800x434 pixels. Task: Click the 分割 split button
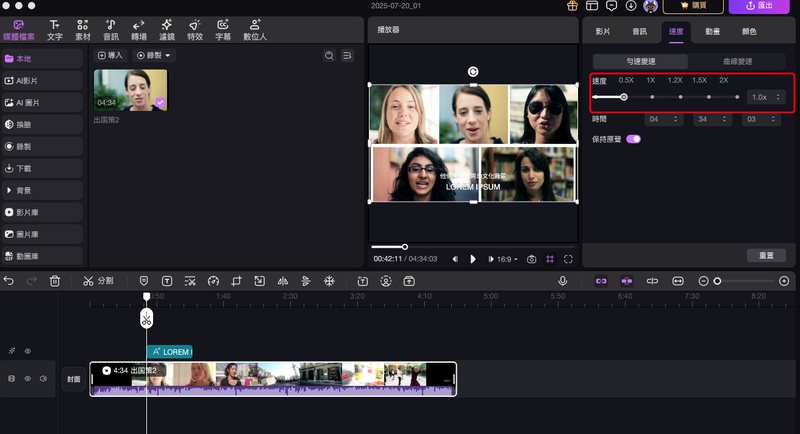click(98, 281)
